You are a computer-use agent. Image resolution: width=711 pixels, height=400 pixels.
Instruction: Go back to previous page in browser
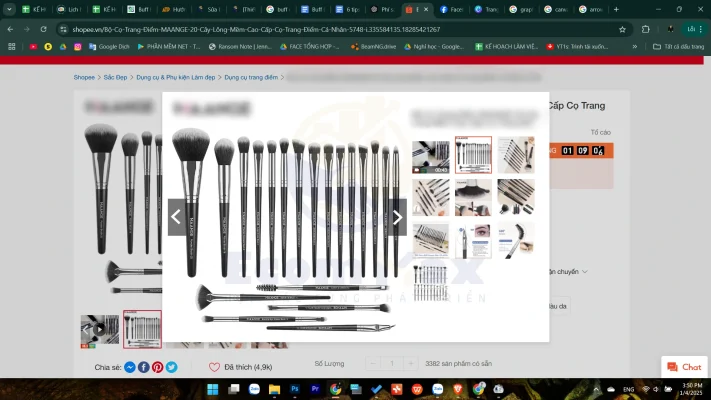click(10, 29)
